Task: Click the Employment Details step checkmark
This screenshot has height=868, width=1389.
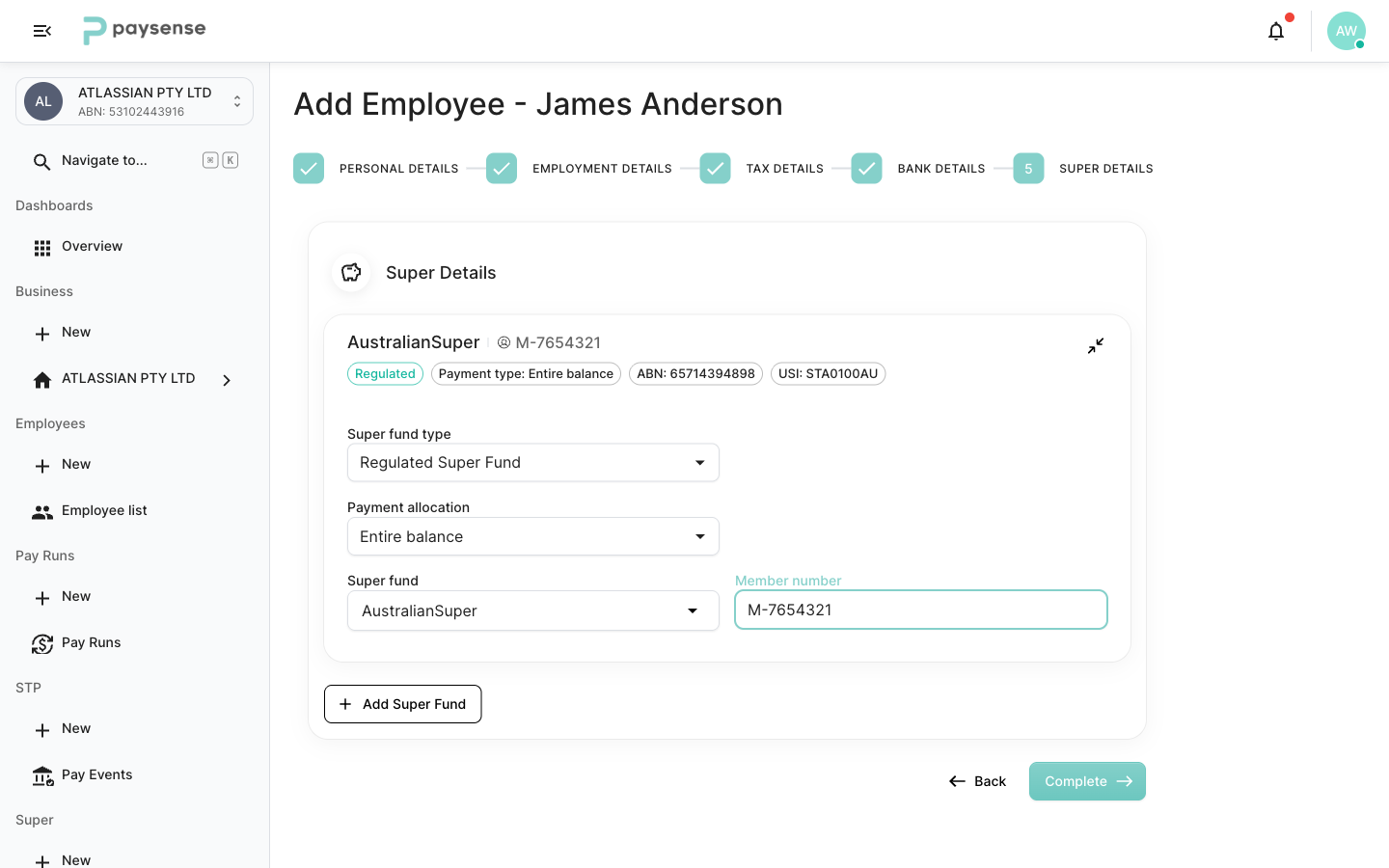Action: coord(502,168)
